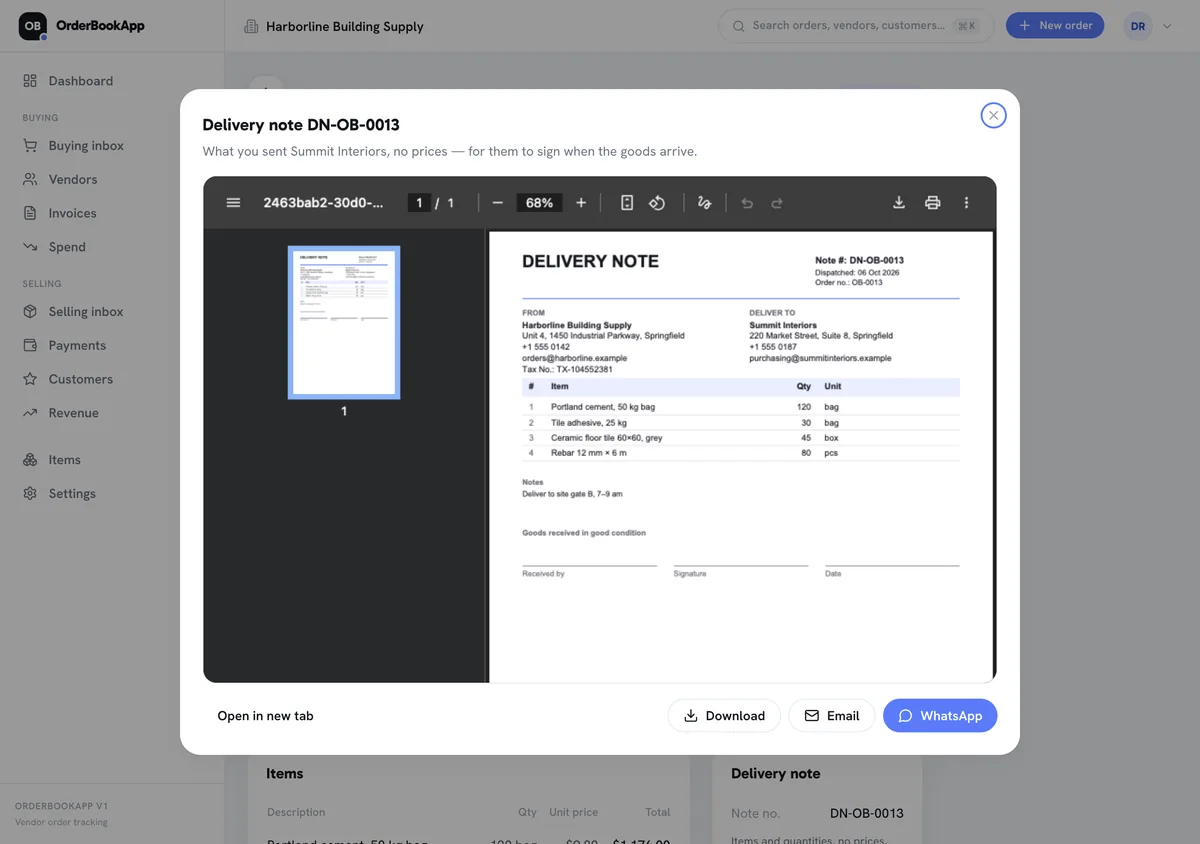Select the page 1 thumbnail
This screenshot has width=1200, height=844.
pyautogui.click(x=344, y=322)
